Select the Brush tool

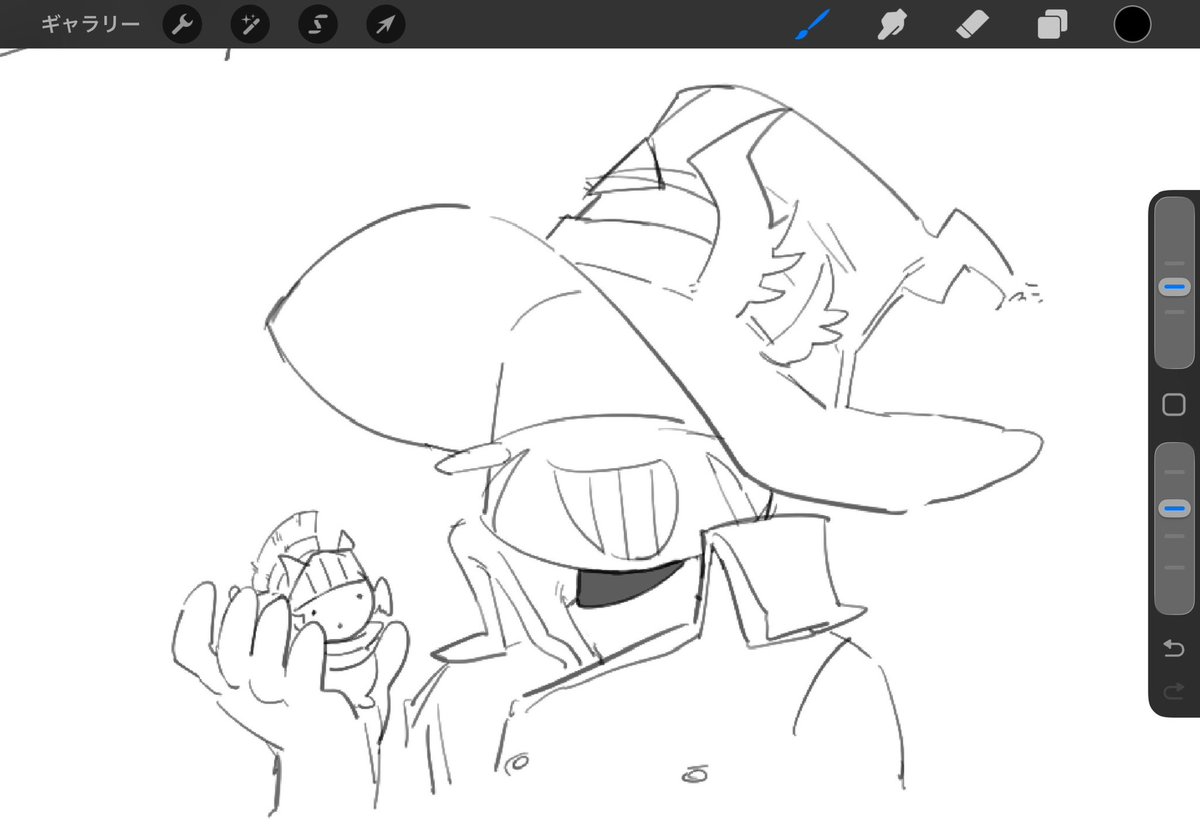pyautogui.click(x=813, y=24)
